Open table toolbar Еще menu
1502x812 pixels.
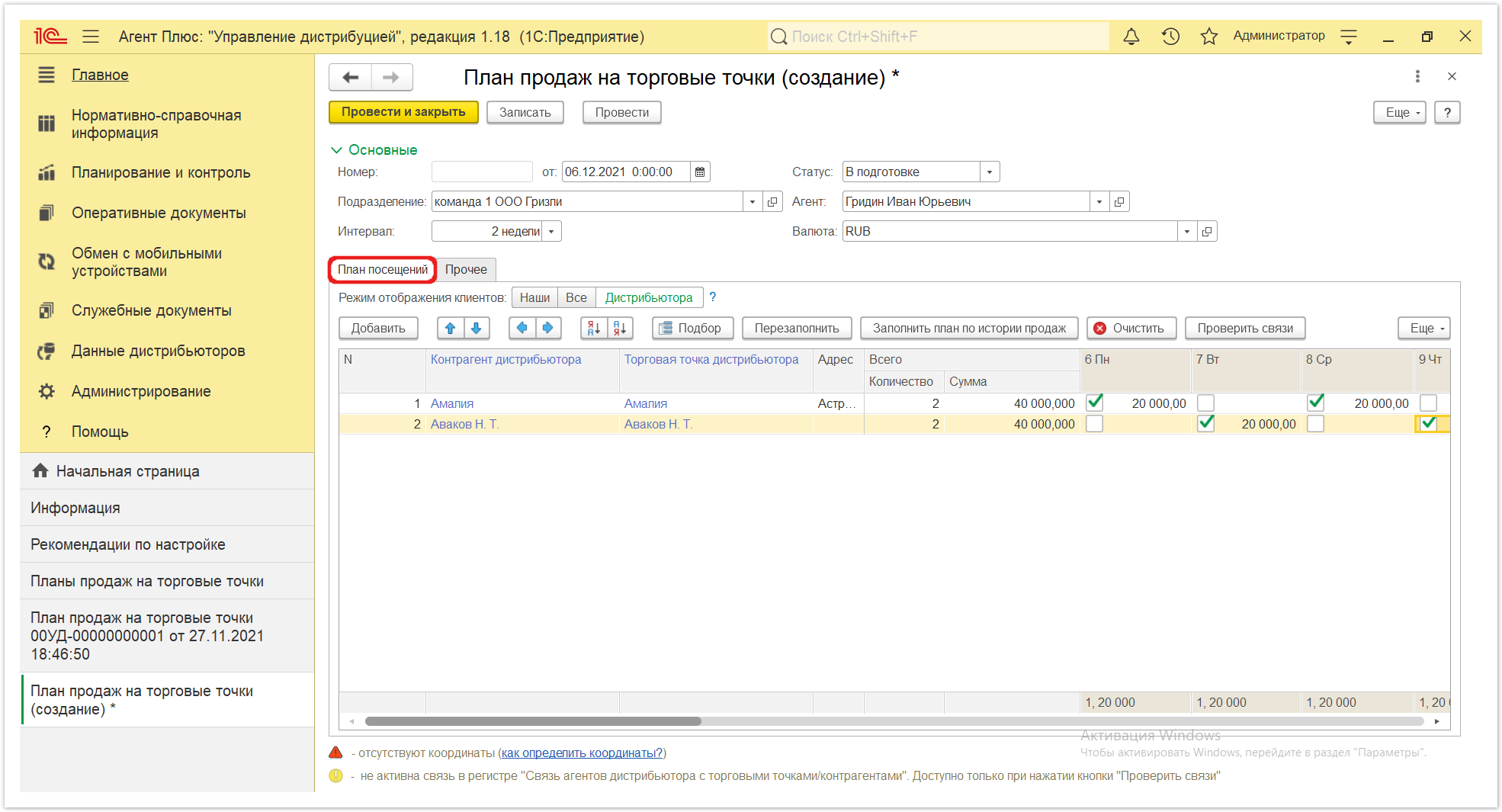point(1424,328)
